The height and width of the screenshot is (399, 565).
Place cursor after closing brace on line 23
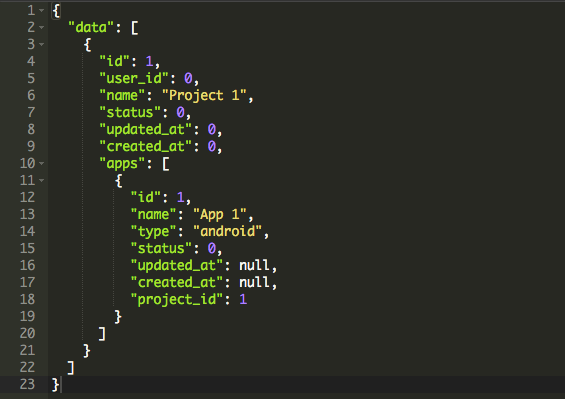pos(61,385)
